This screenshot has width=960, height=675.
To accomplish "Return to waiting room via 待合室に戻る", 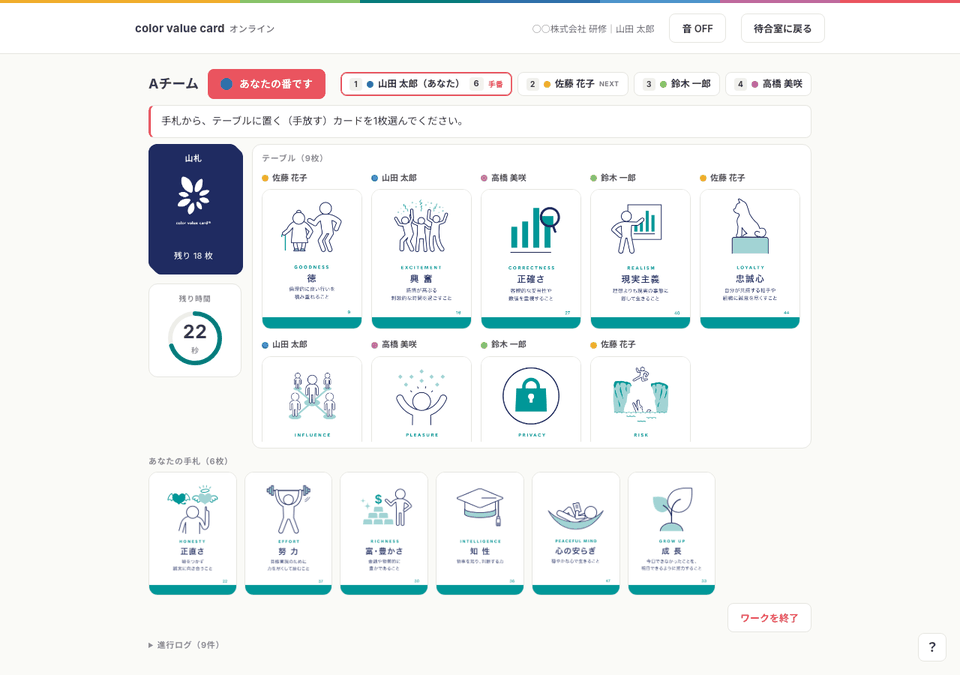I will tap(782, 28).
